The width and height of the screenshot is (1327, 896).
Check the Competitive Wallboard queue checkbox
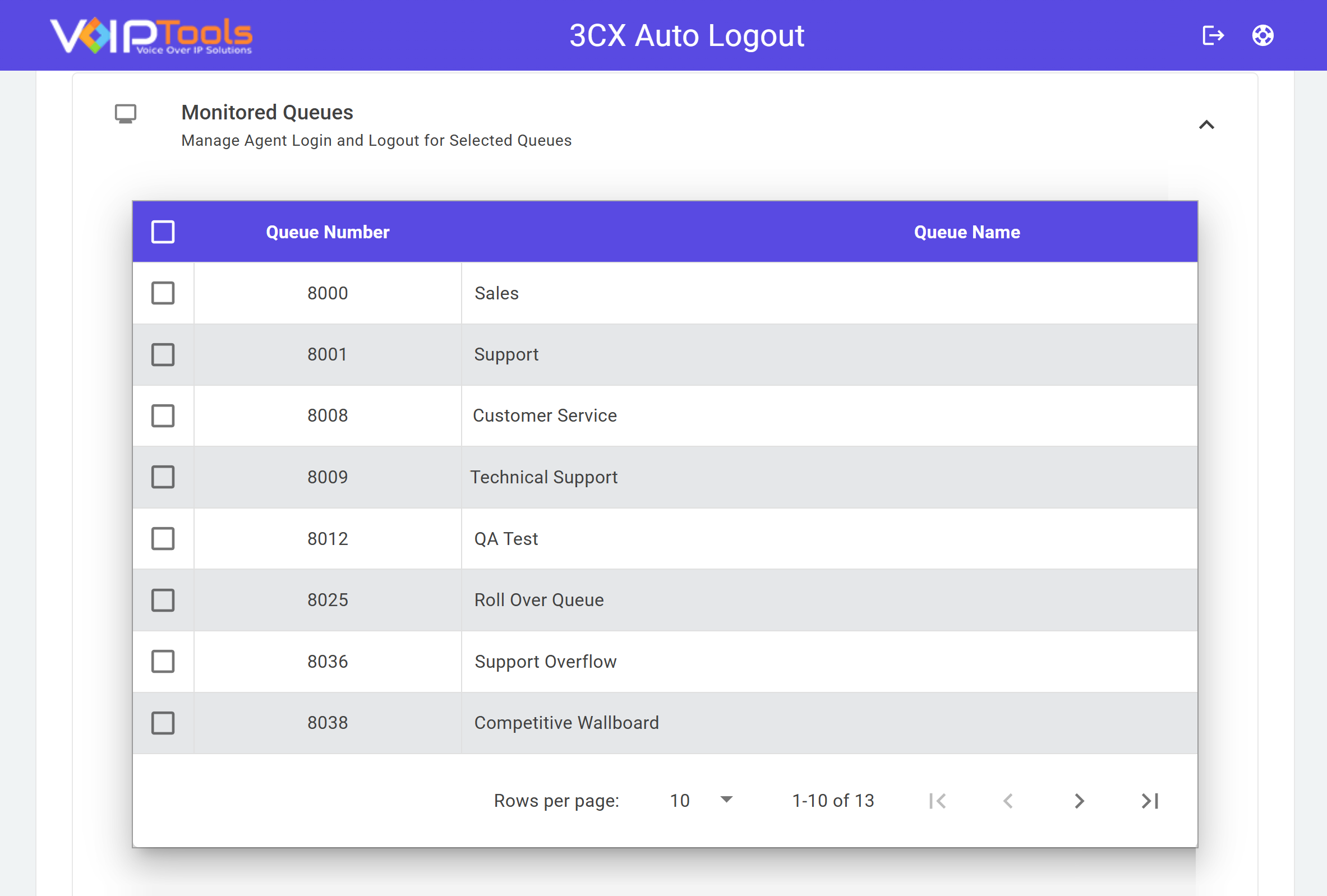[x=163, y=723]
